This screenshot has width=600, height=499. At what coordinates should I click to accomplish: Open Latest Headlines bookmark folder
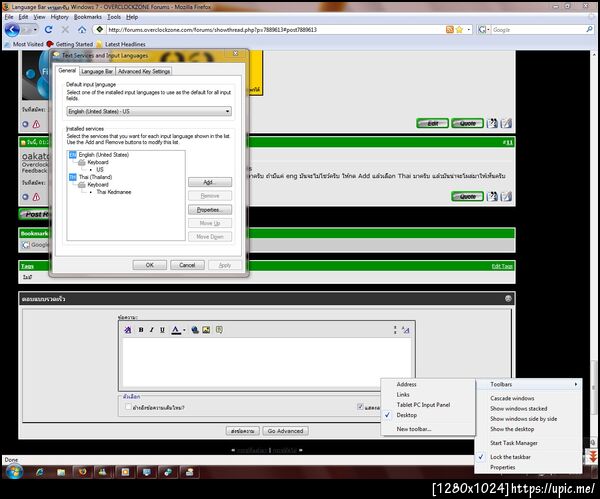click(121, 44)
